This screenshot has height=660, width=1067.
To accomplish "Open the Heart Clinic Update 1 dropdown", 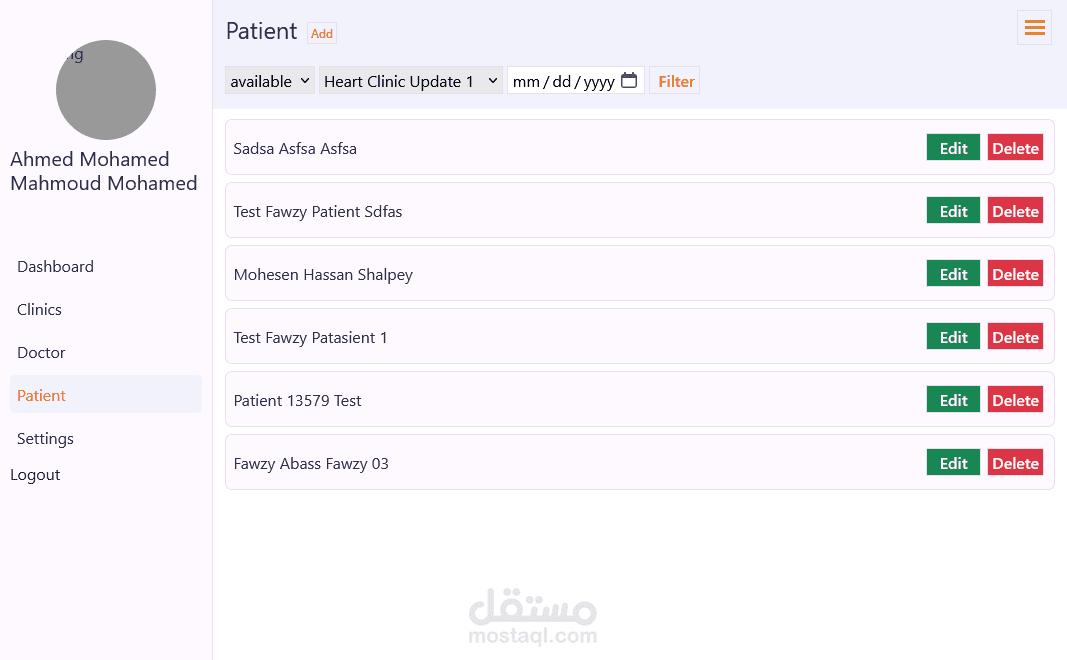I will 411,81.
